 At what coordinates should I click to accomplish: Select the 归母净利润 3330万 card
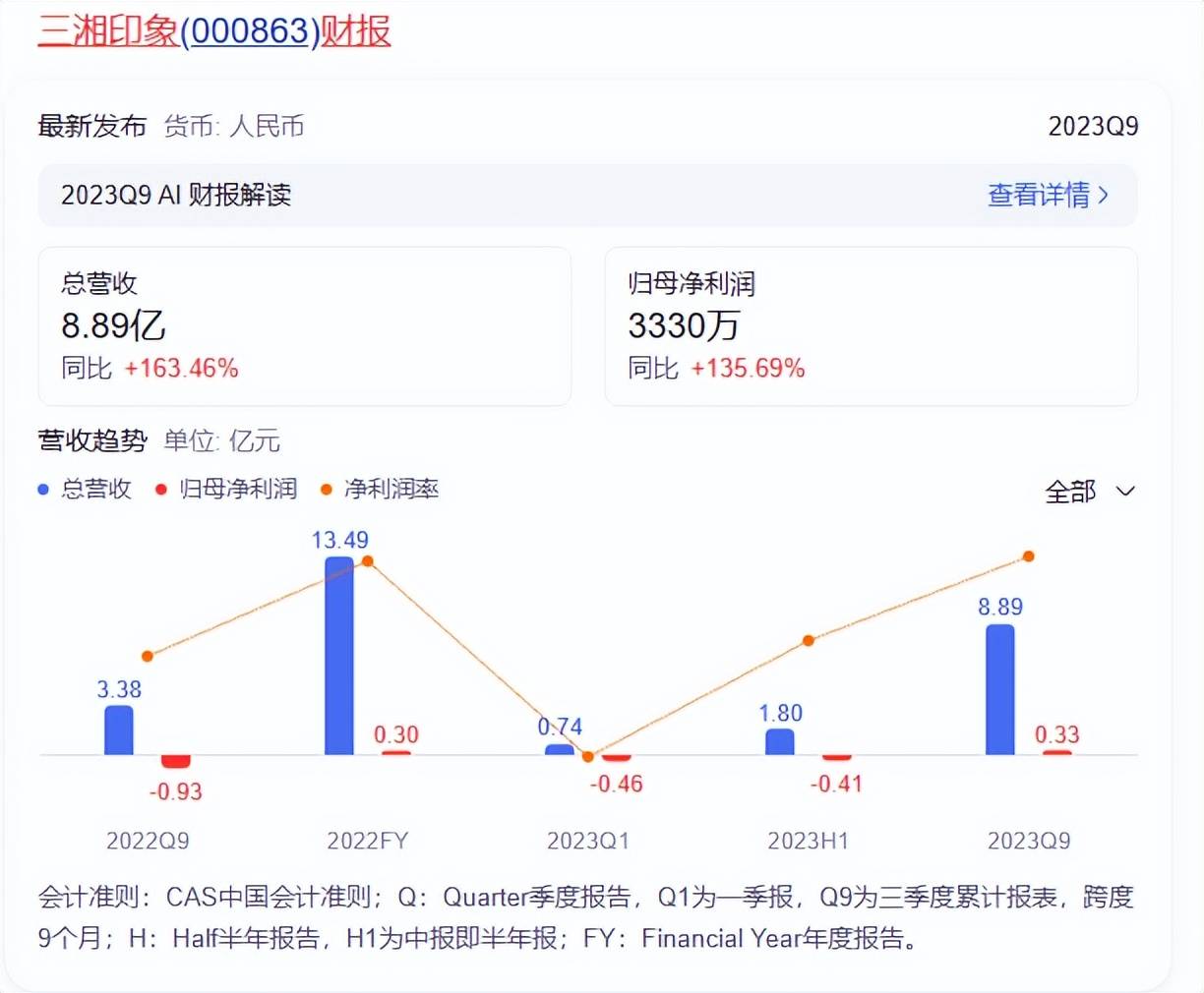pyautogui.click(x=871, y=325)
